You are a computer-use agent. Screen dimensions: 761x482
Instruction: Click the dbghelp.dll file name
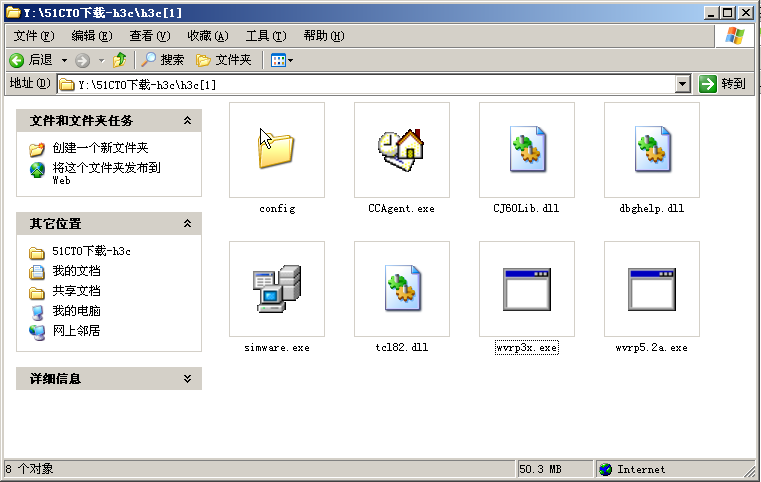pyautogui.click(x=652, y=209)
